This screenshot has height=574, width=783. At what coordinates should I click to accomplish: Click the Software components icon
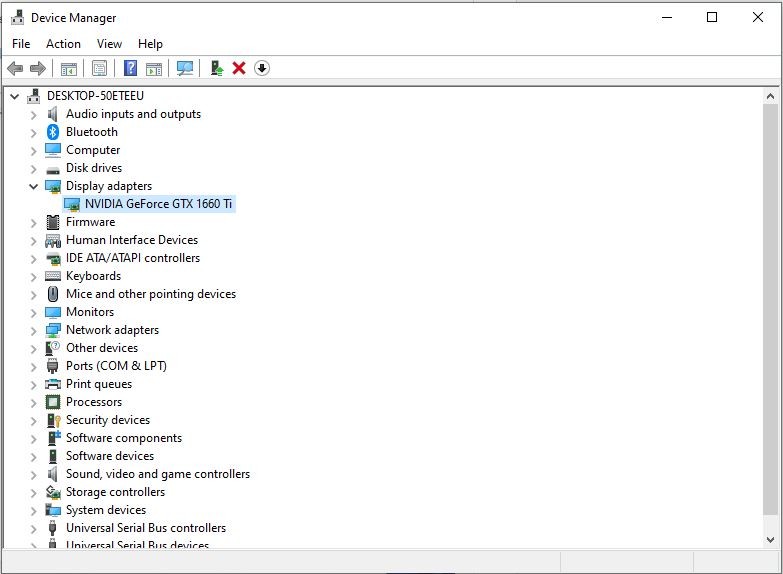click(x=54, y=438)
